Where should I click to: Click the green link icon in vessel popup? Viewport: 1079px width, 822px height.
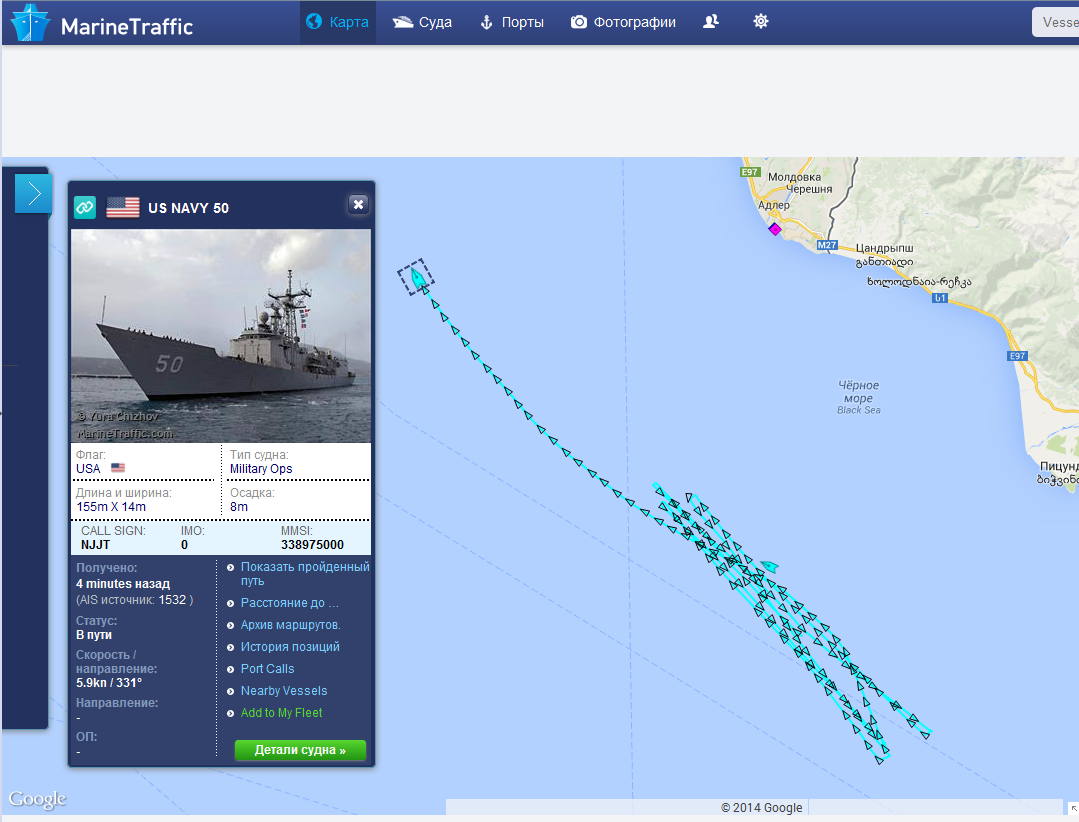tap(85, 207)
